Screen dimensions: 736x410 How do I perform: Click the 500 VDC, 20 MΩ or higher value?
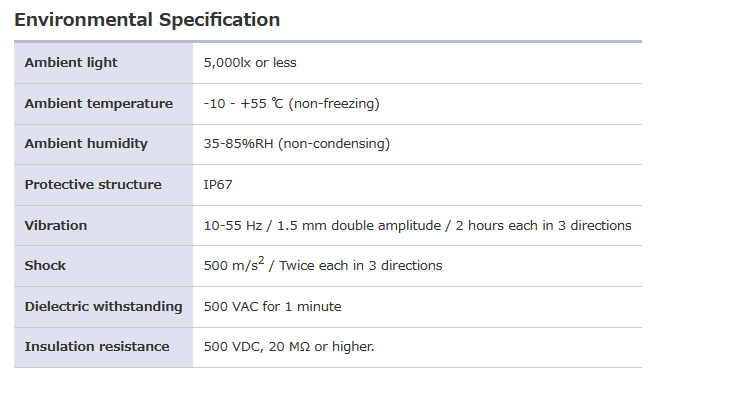coord(289,347)
